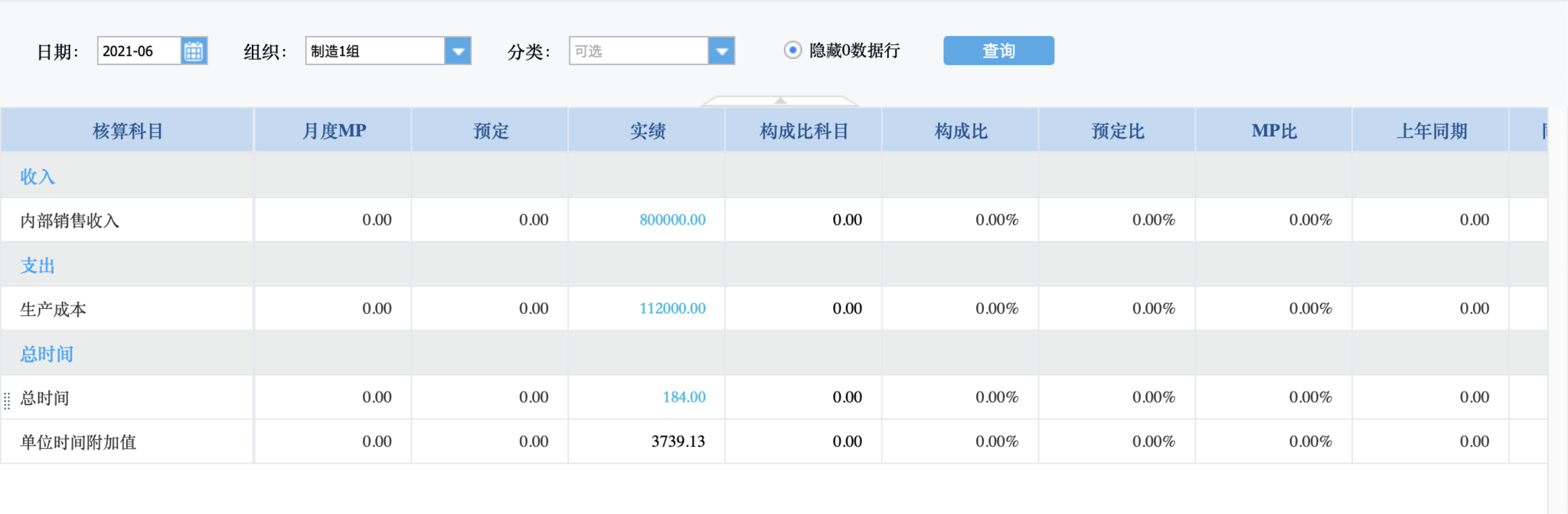Viewport: 1568px width, 514px height.
Task: Click the 查询 button
Action: pyautogui.click(x=998, y=50)
